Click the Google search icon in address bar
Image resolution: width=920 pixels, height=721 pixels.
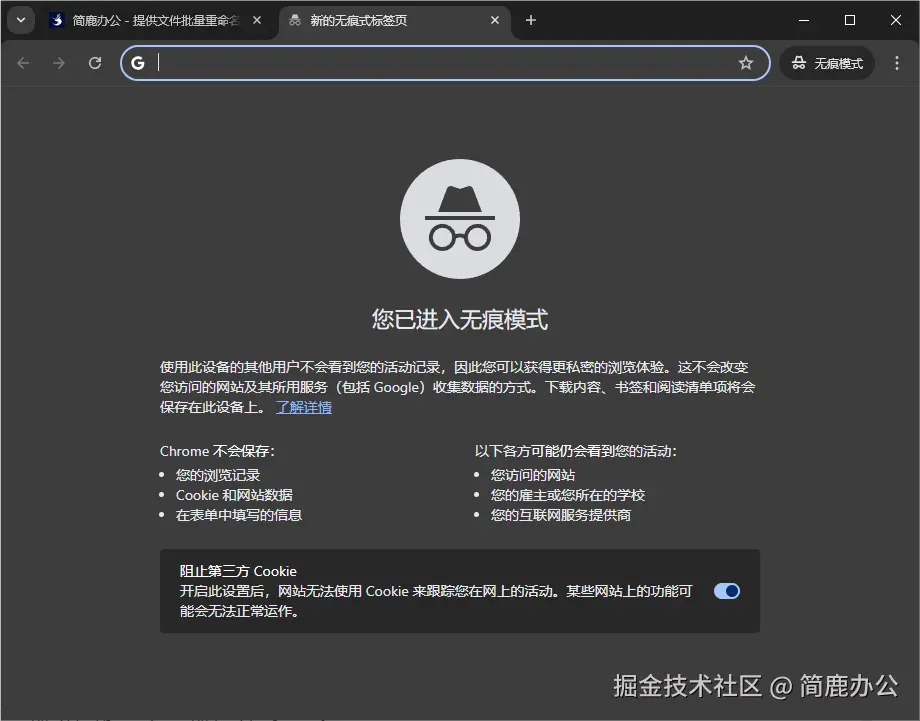pos(138,62)
